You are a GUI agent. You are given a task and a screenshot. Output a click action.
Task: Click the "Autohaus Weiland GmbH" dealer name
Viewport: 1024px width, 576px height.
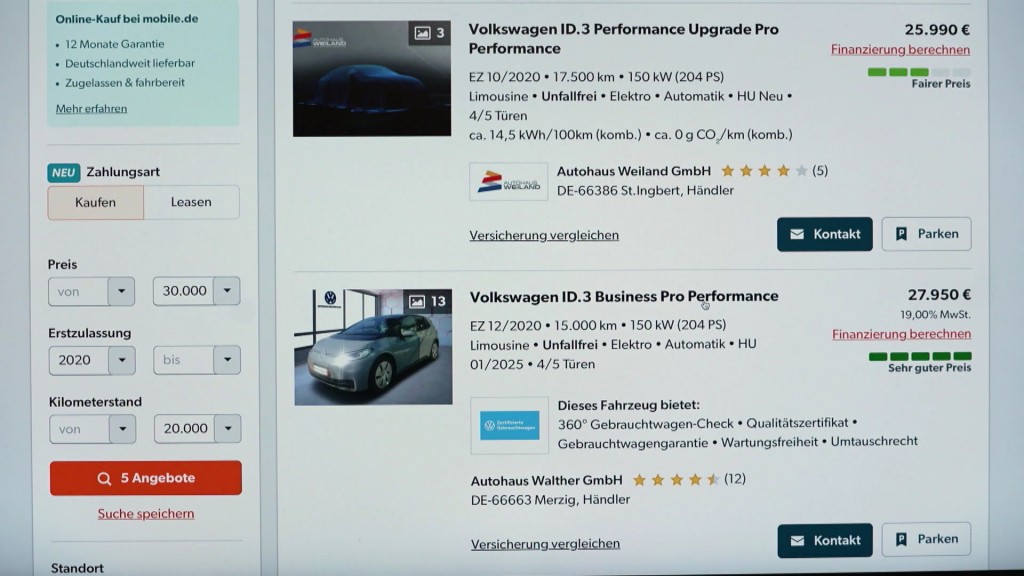[x=633, y=171]
